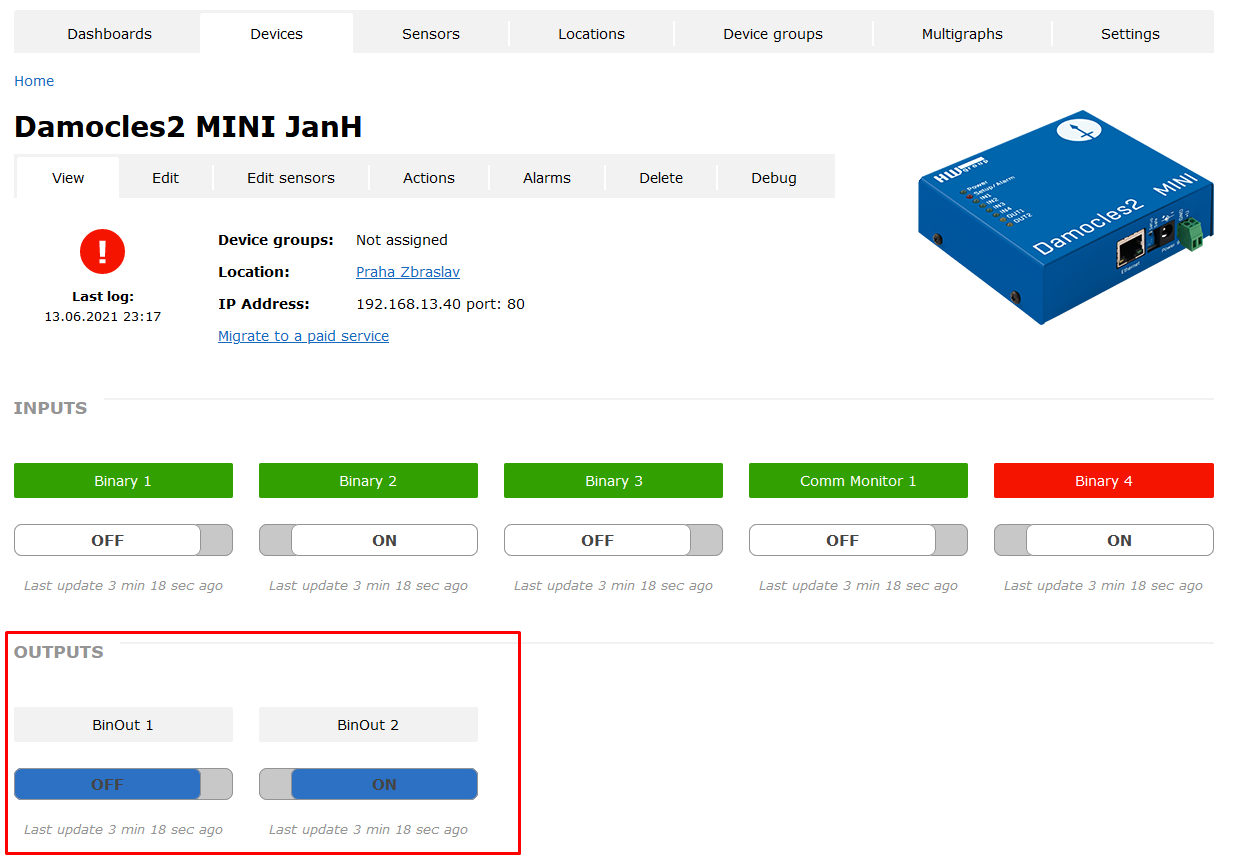Click the Debug subtab
This screenshot has width=1247, height=863.
[x=774, y=178]
